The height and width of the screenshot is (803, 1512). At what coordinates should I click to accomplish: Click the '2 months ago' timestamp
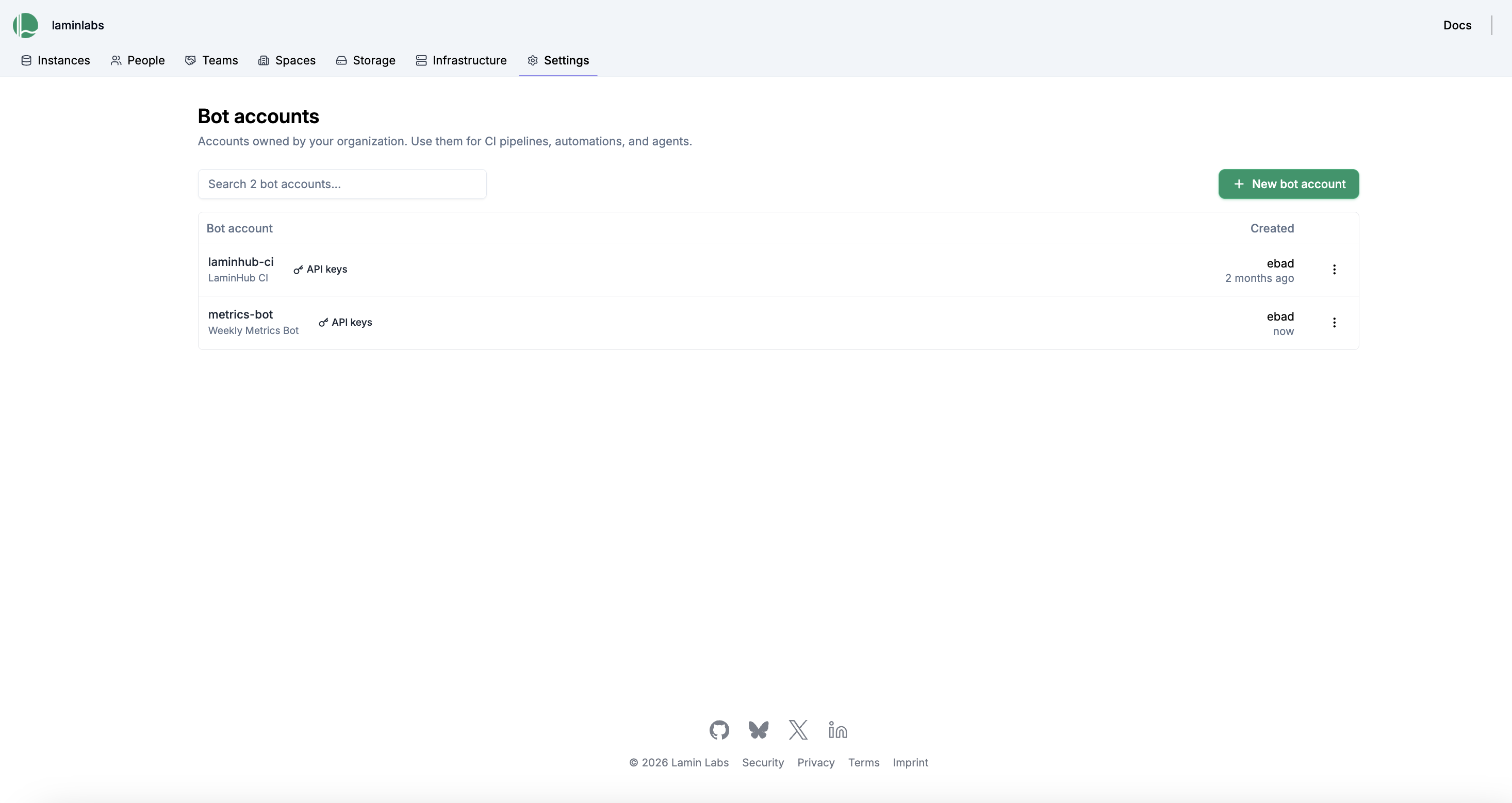[1259, 278]
